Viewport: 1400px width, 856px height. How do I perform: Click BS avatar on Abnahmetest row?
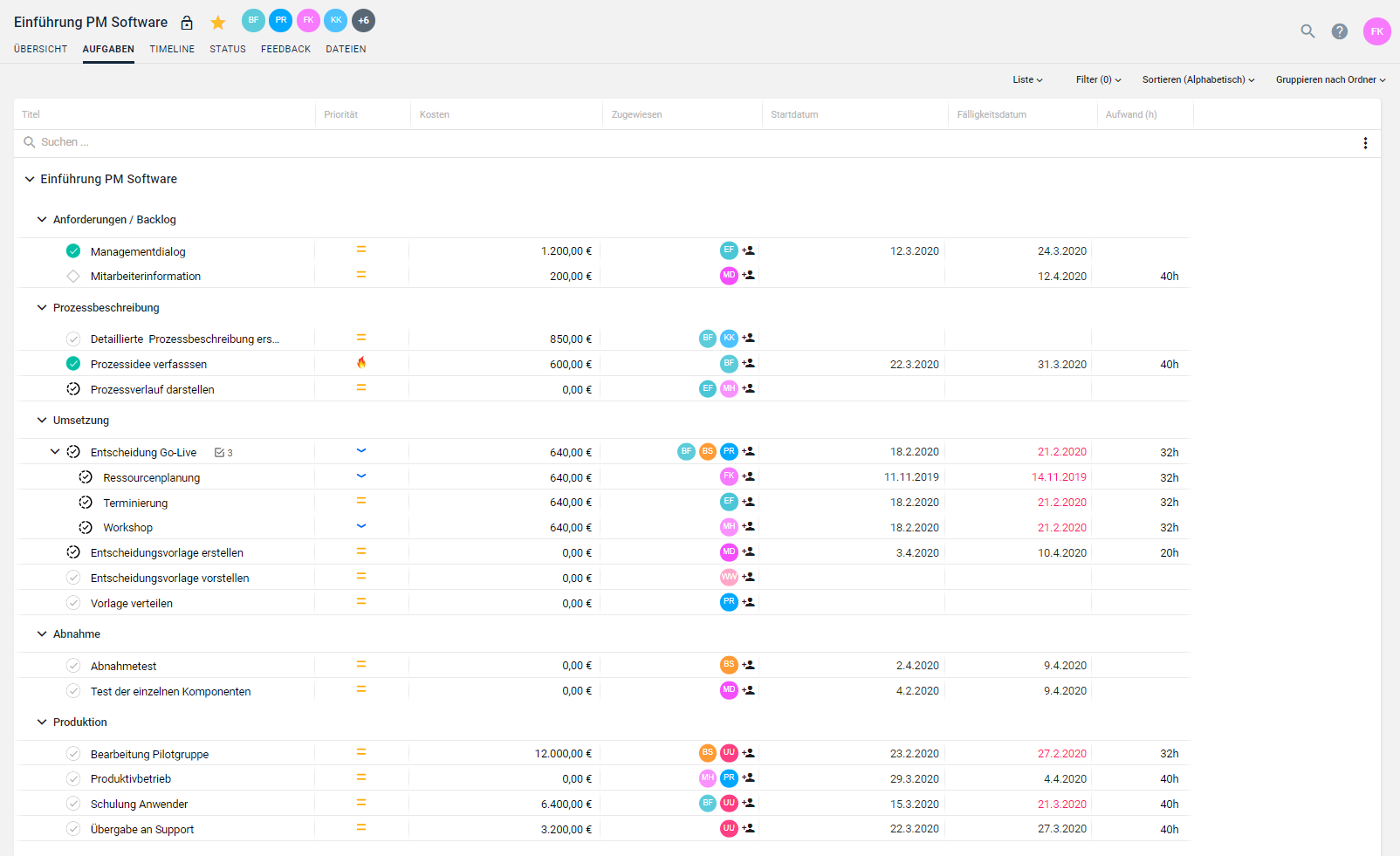[729, 664]
